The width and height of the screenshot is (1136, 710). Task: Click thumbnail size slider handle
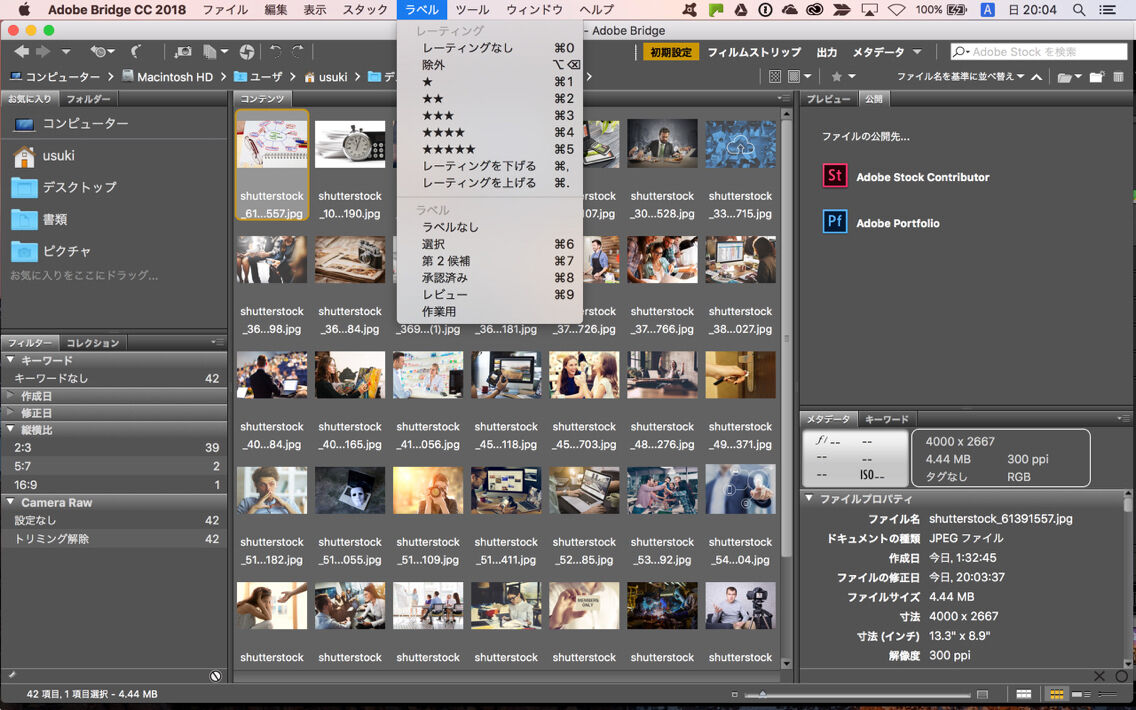[x=761, y=694]
